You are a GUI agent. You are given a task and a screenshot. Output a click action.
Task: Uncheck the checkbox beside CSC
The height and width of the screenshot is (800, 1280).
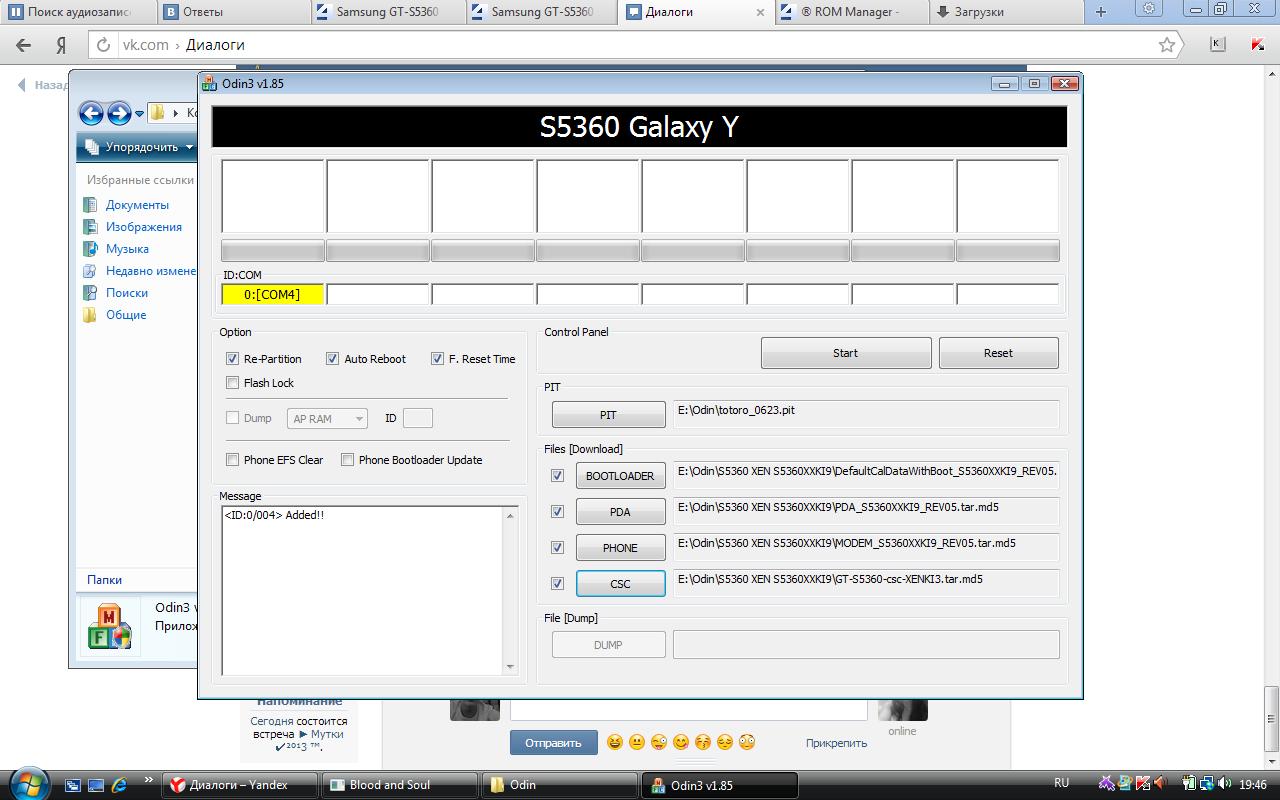(557, 584)
